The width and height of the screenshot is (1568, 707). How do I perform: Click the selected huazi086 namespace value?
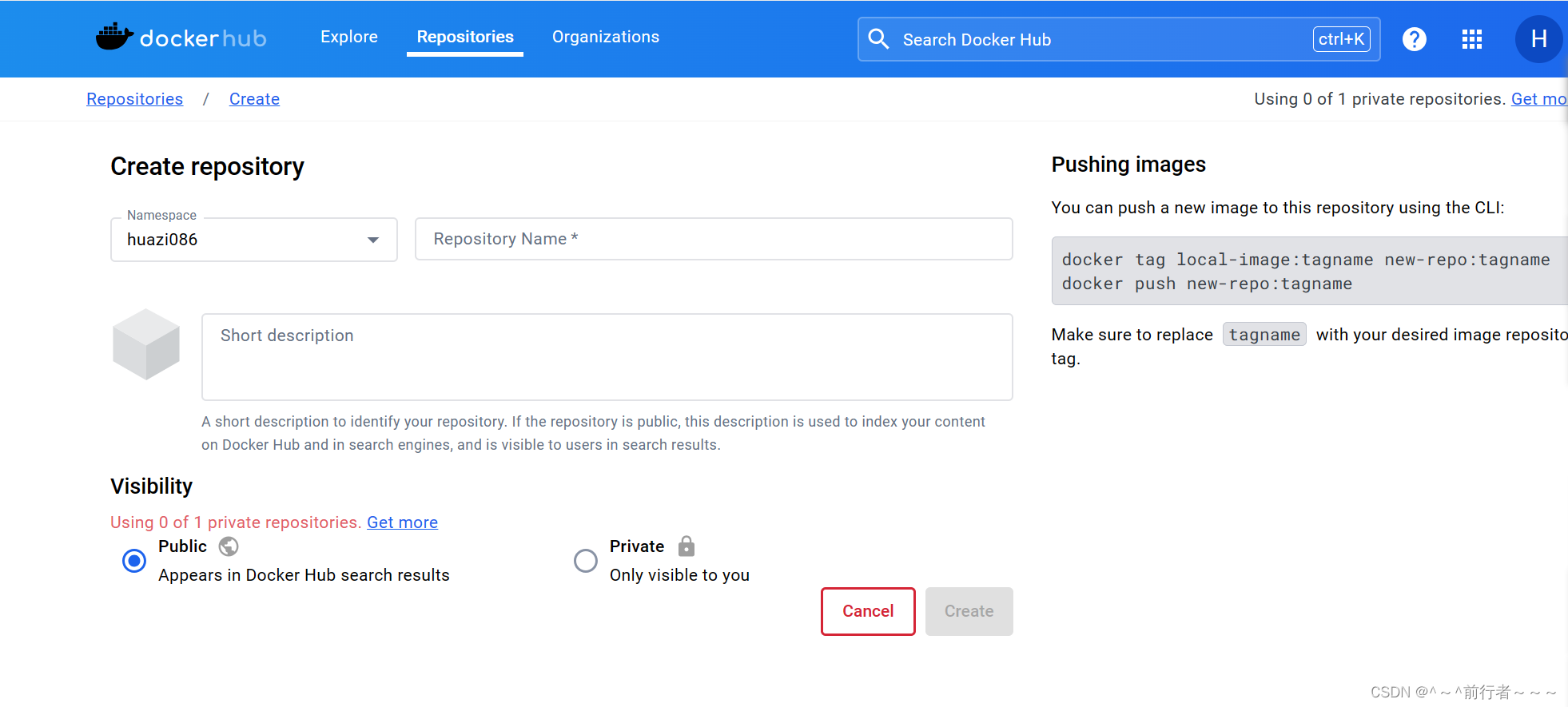coord(162,240)
